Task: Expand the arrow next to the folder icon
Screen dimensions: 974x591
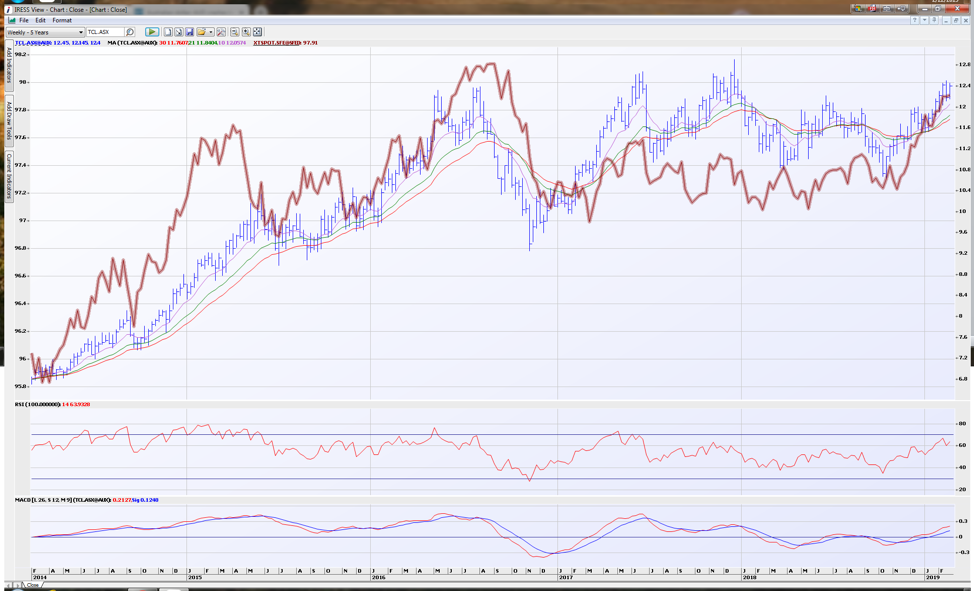Action: pos(210,32)
